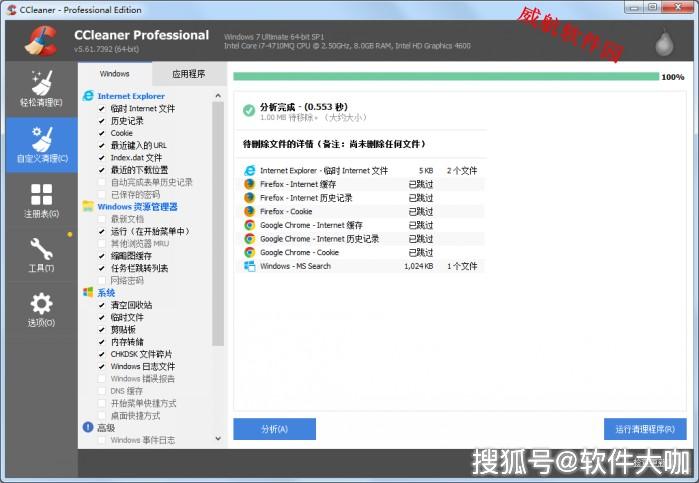Select Windows 资源管理器 section header
Screen dimensions: 699x483
pos(137,206)
